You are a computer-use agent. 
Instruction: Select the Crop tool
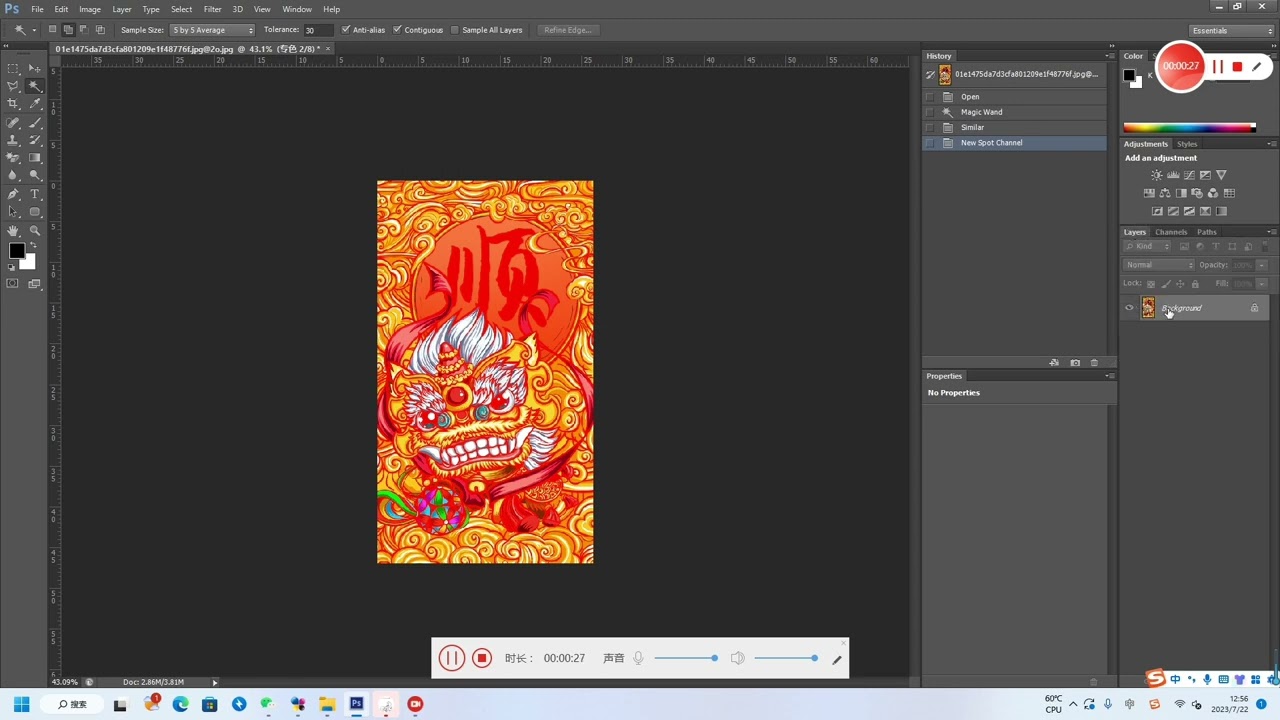[13, 104]
